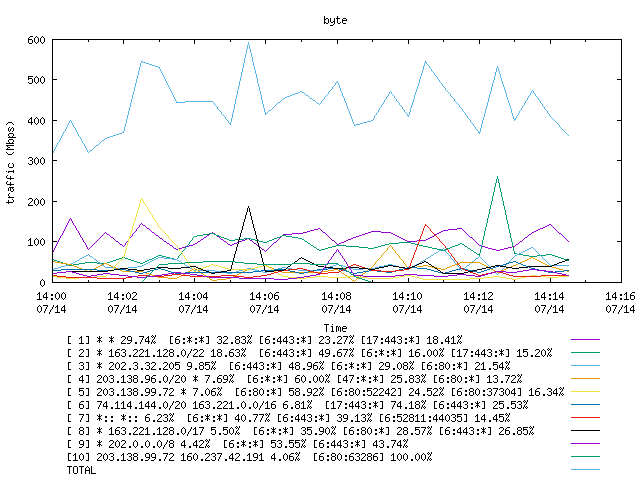Click green series spike near 14:12:30

tap(497, 177)
